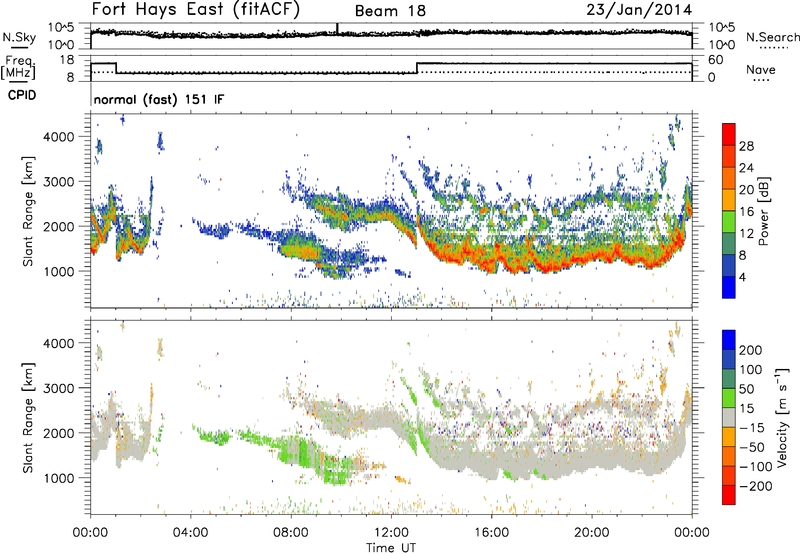Click the '60' Nave axis tick label
The height and width of the screenshot is (554, 800).
(715, 60)
